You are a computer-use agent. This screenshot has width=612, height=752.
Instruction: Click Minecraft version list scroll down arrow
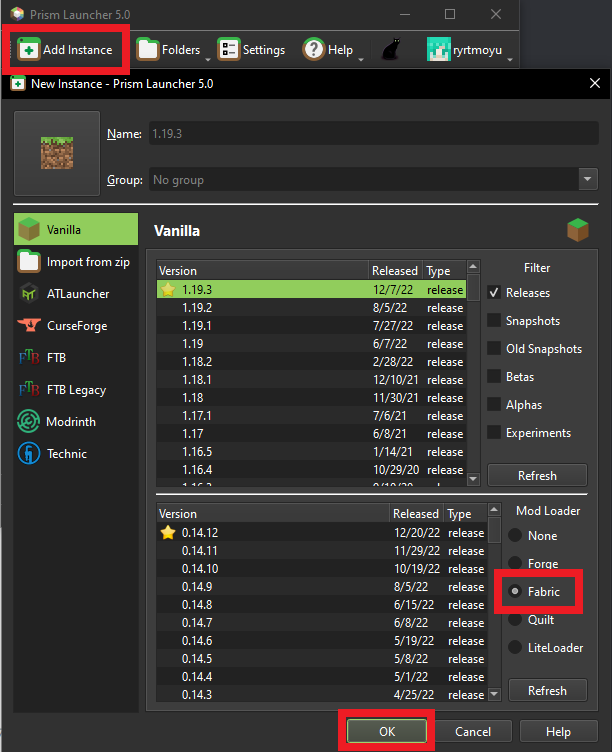(x=473, y=478)
